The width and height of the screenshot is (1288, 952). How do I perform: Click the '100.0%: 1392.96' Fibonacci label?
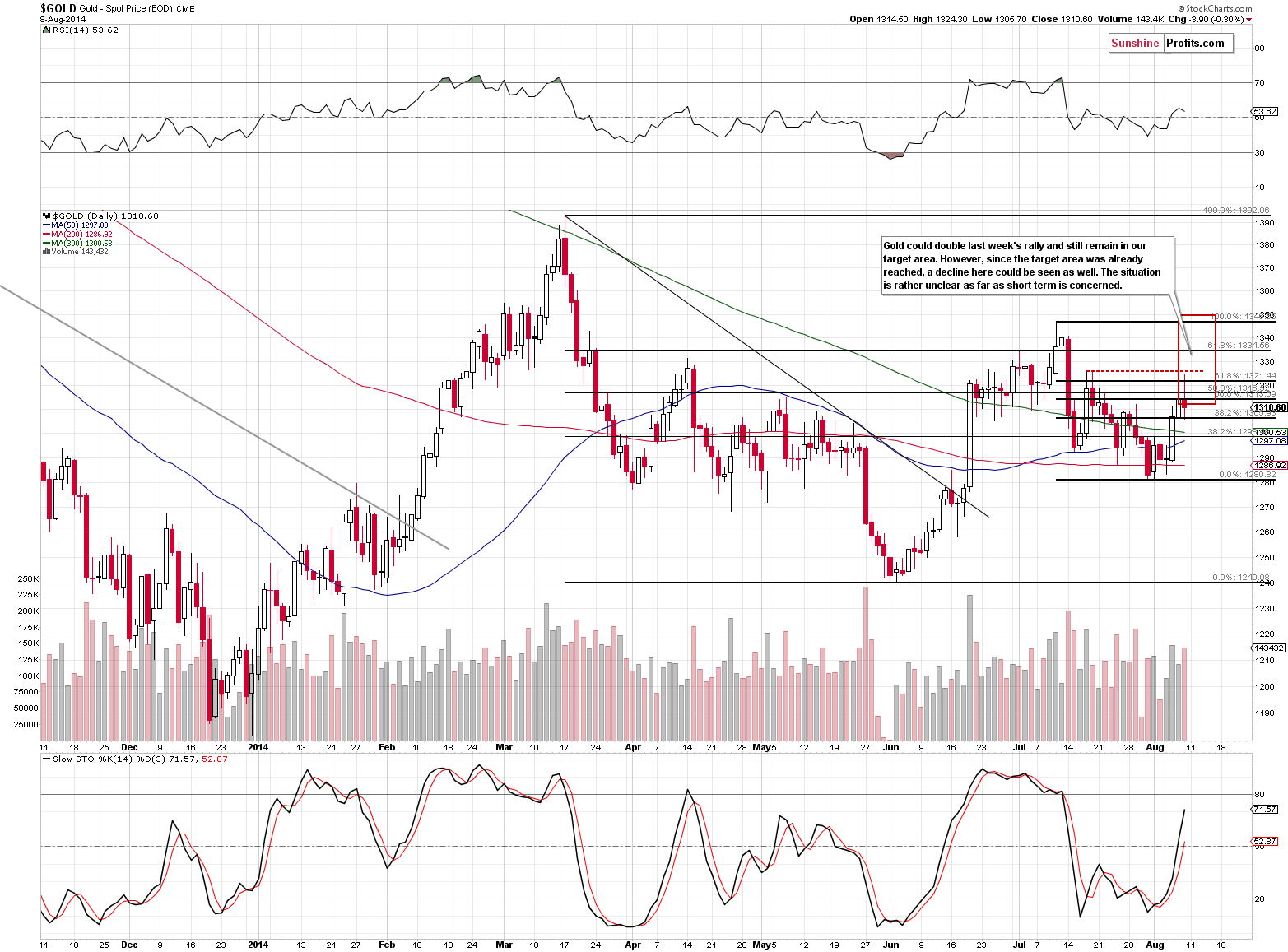1236,211
